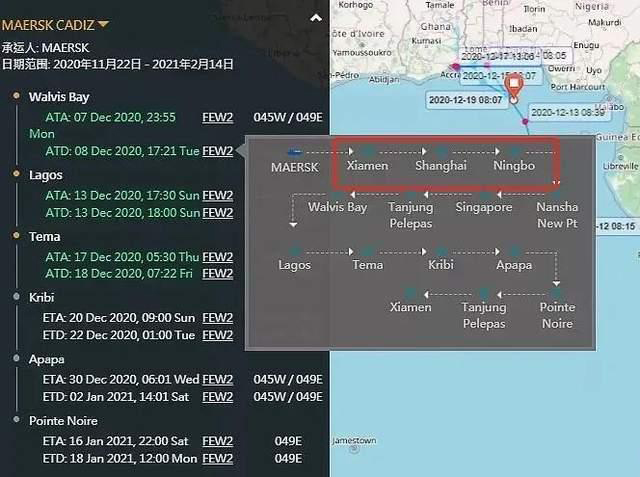
Task: Click the Shanghai label in route popup
Action: (x=441, y=166)
